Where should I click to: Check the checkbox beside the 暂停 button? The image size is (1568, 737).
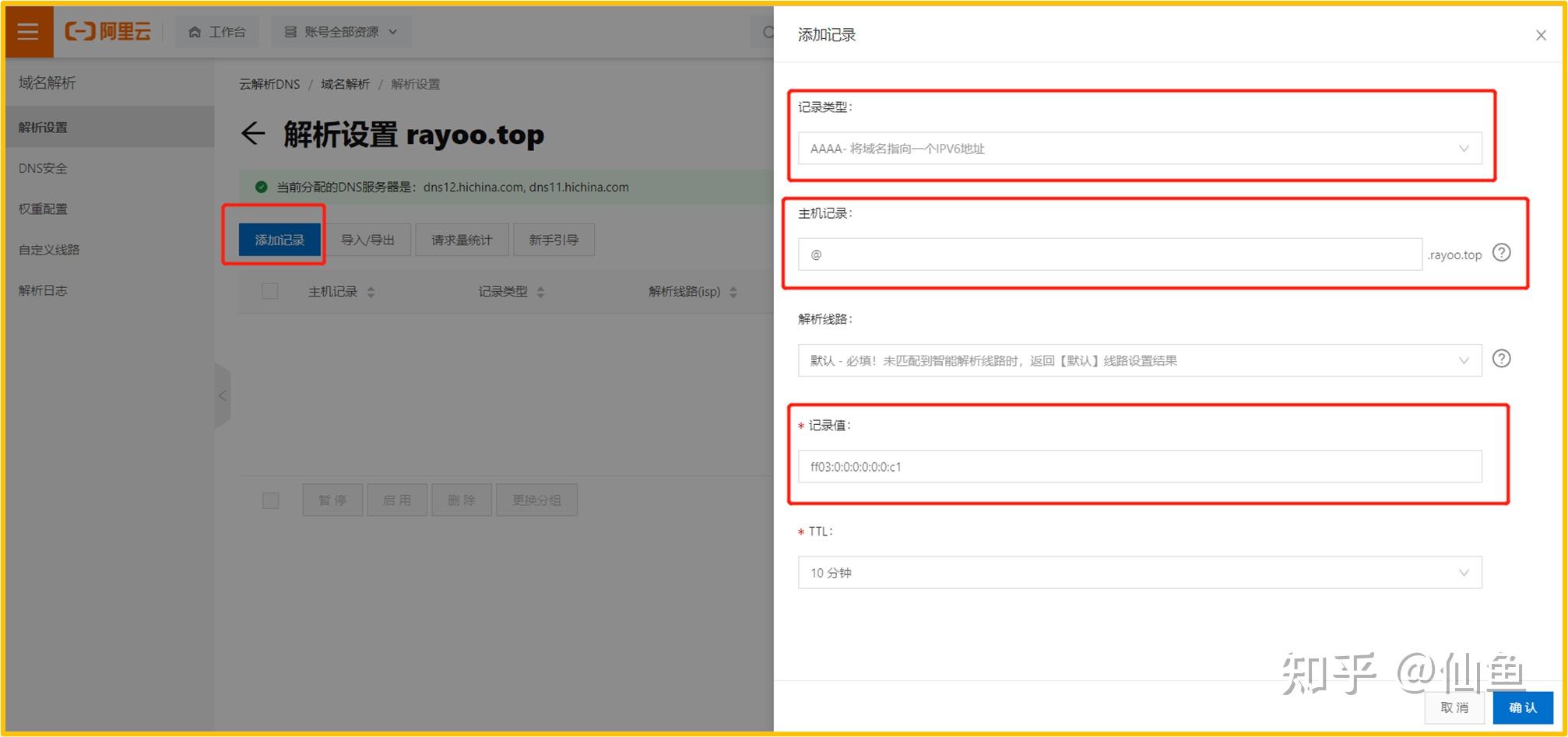[270, 500]
